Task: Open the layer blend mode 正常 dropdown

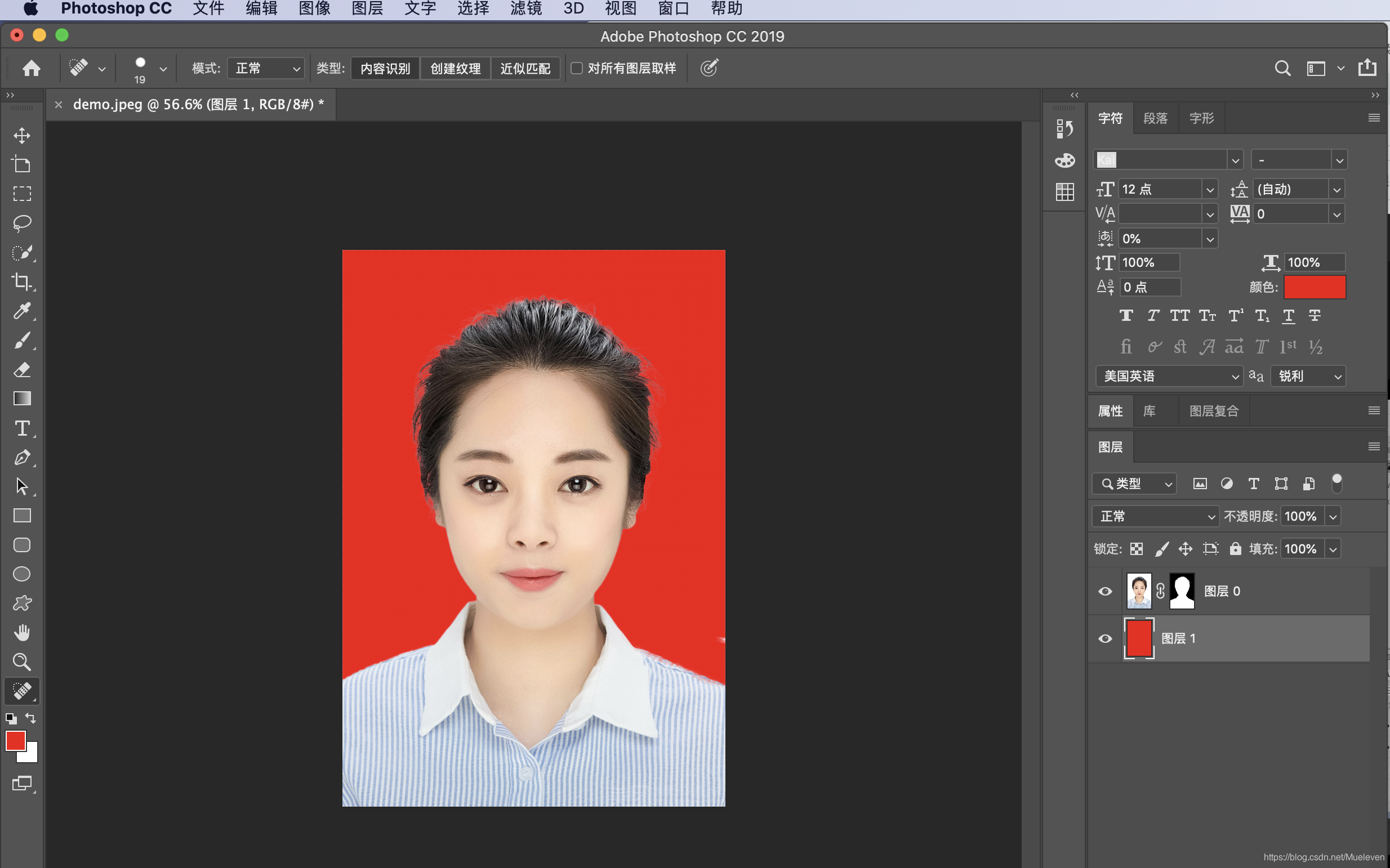Action: click(x=1155, y=516)
